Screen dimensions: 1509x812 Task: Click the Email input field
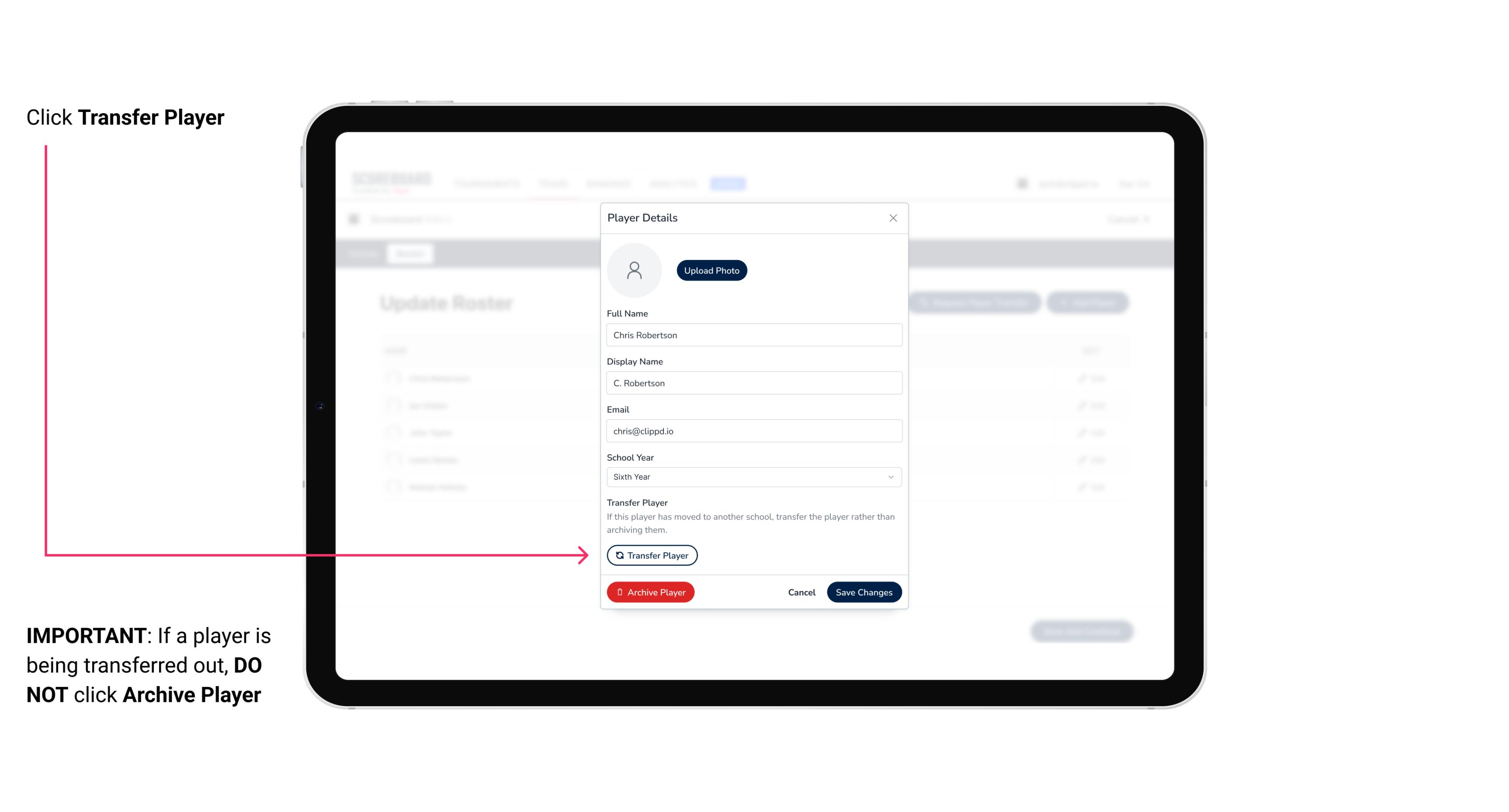tap(753, 430)
